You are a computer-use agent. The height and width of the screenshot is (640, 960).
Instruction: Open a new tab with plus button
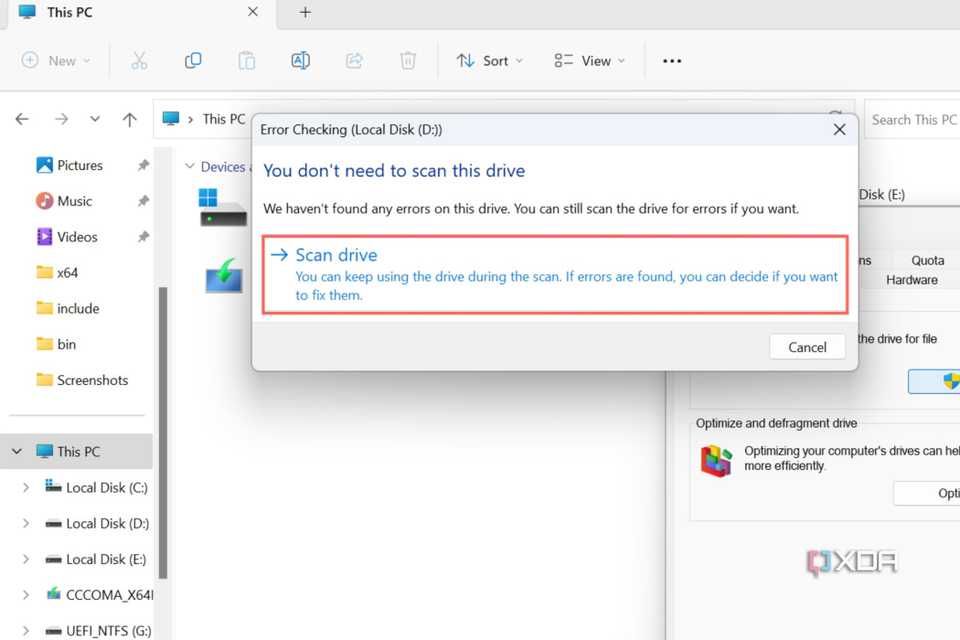305,13
